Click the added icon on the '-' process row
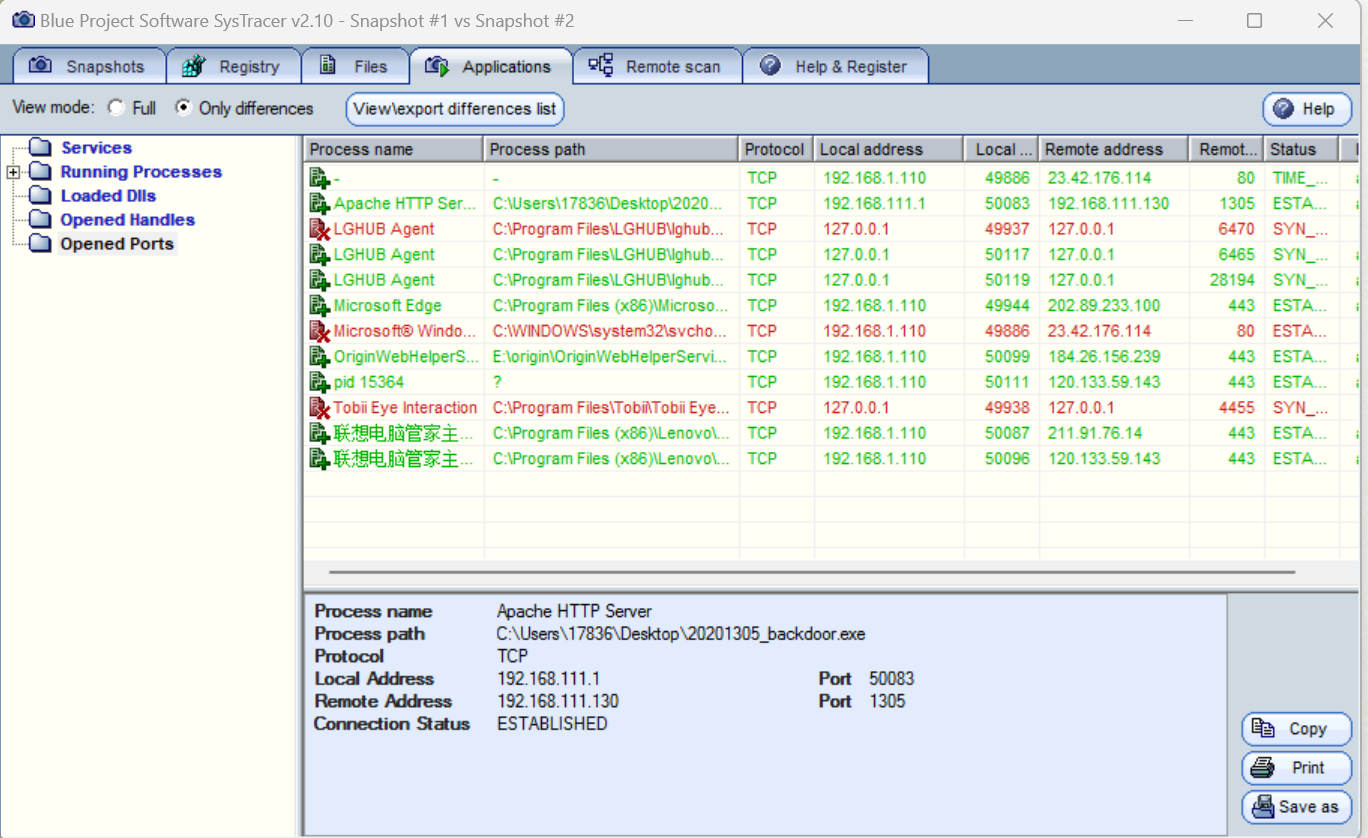 (319, 178)
